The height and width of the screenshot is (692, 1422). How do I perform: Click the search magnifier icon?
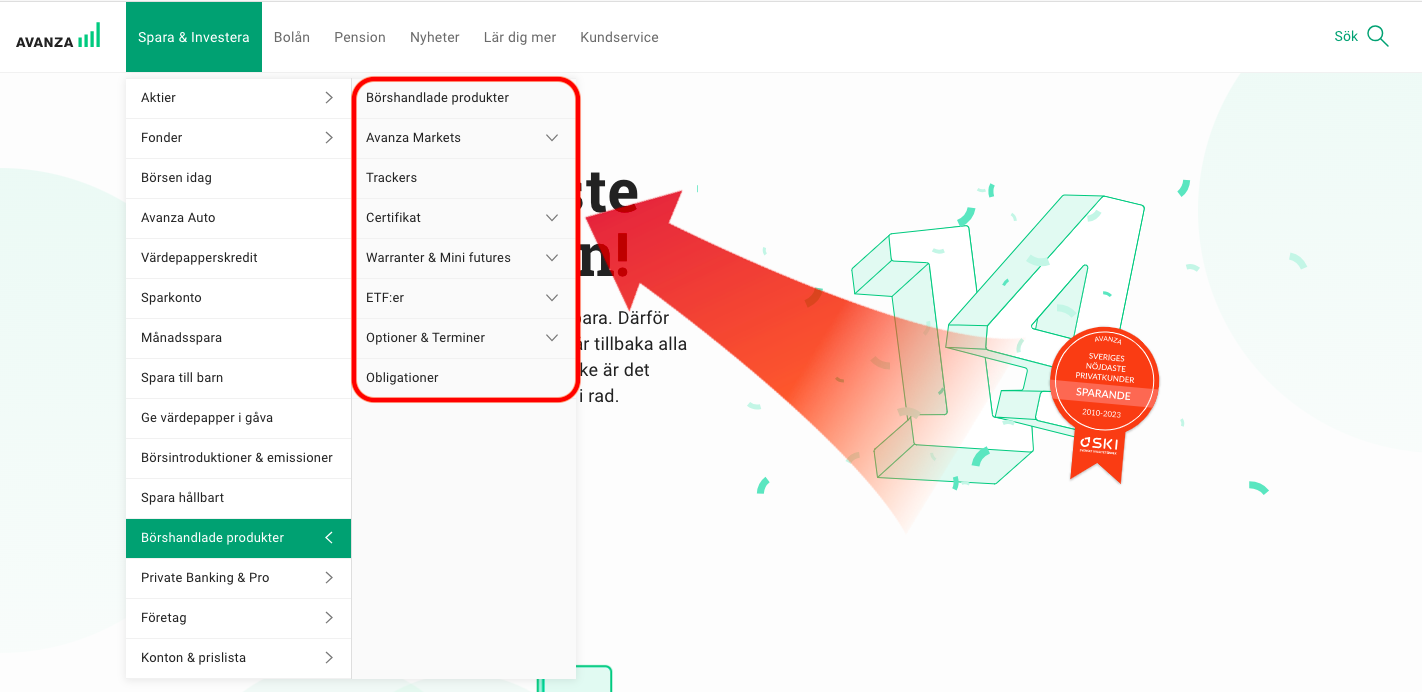click(1377, 37)
